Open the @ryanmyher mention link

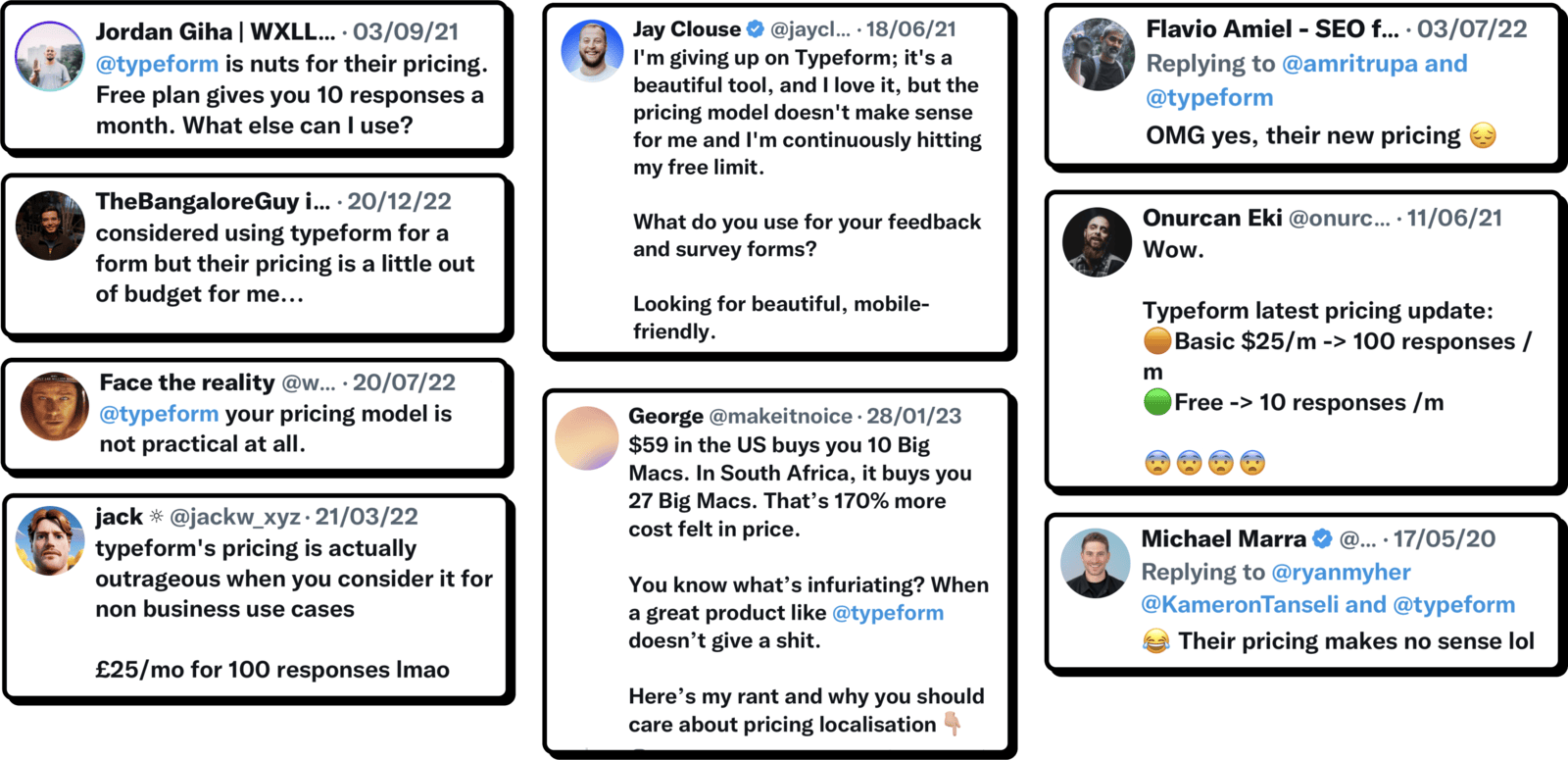1341,572
